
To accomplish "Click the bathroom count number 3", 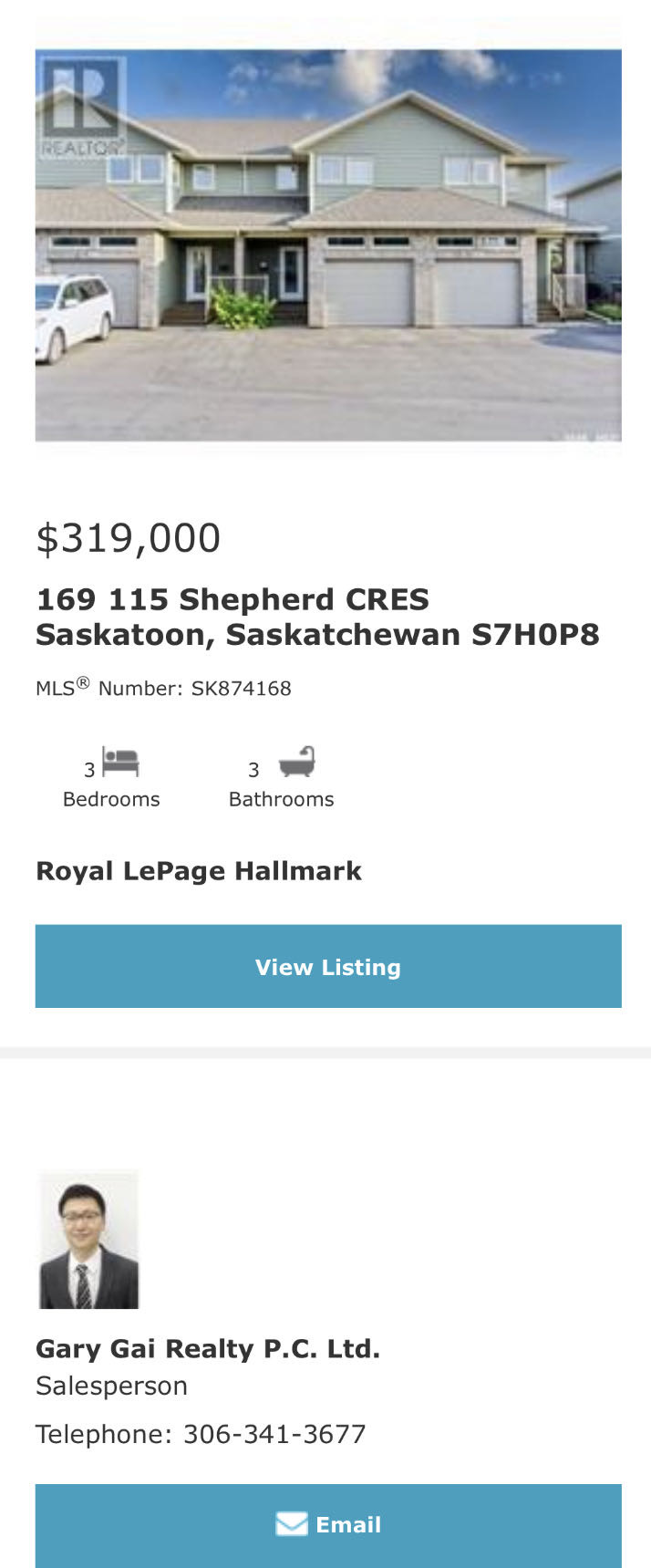I will [x=253, y=770].
